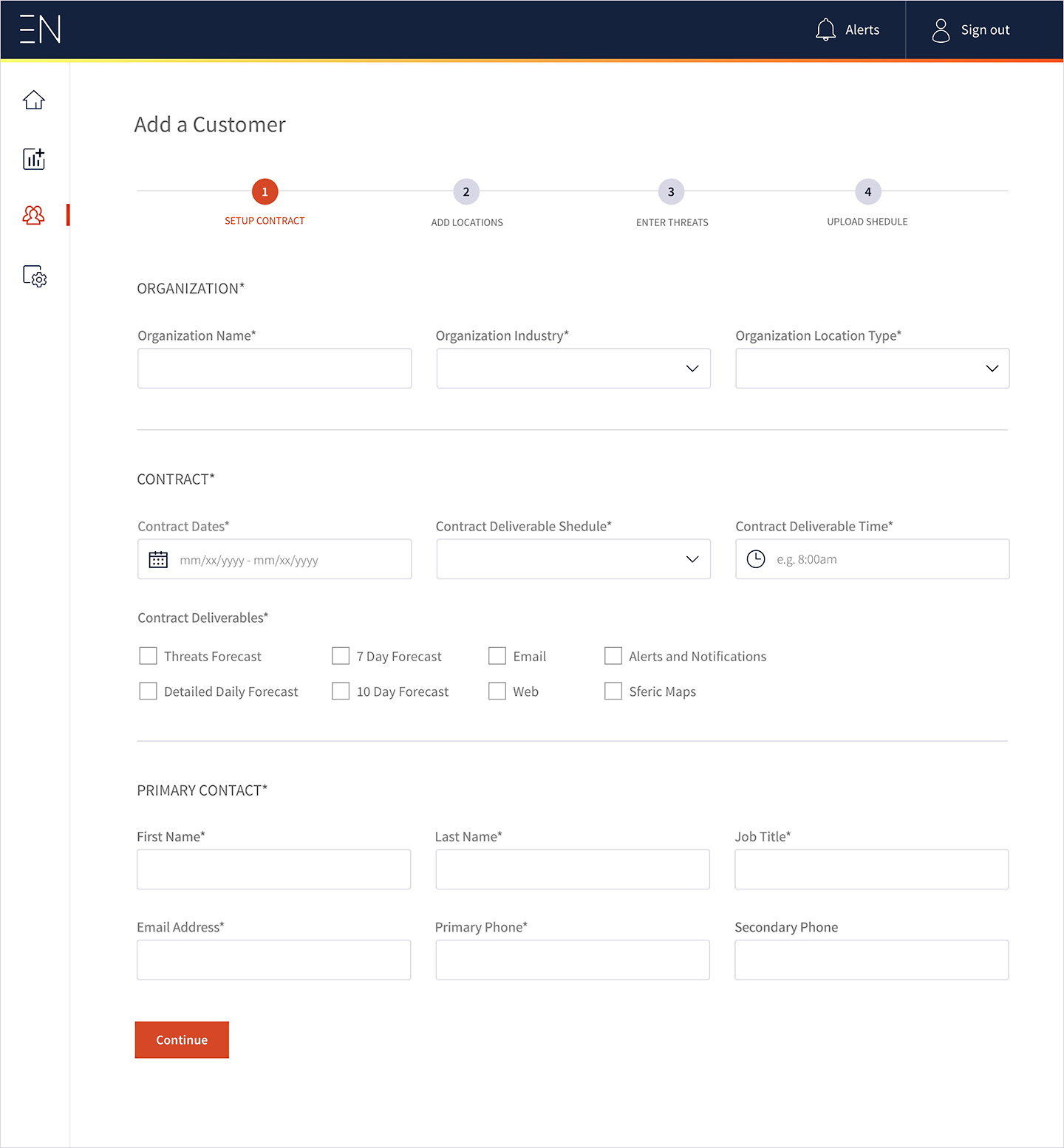Go to step 1 circle Setup Contract
The height and width of the screenshot is (1148, 1064).
[265, 192]
